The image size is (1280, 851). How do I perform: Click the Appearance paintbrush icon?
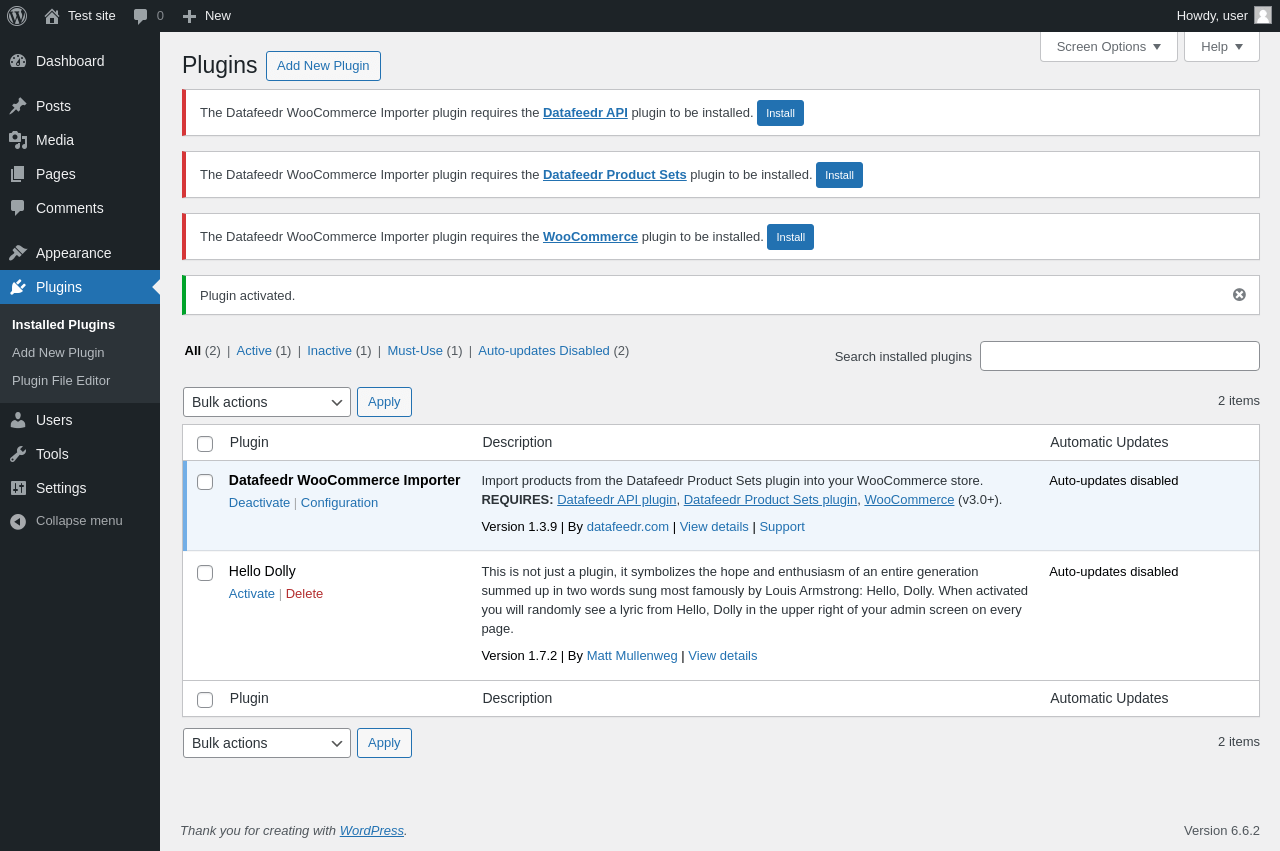click(x=18, y=253)
